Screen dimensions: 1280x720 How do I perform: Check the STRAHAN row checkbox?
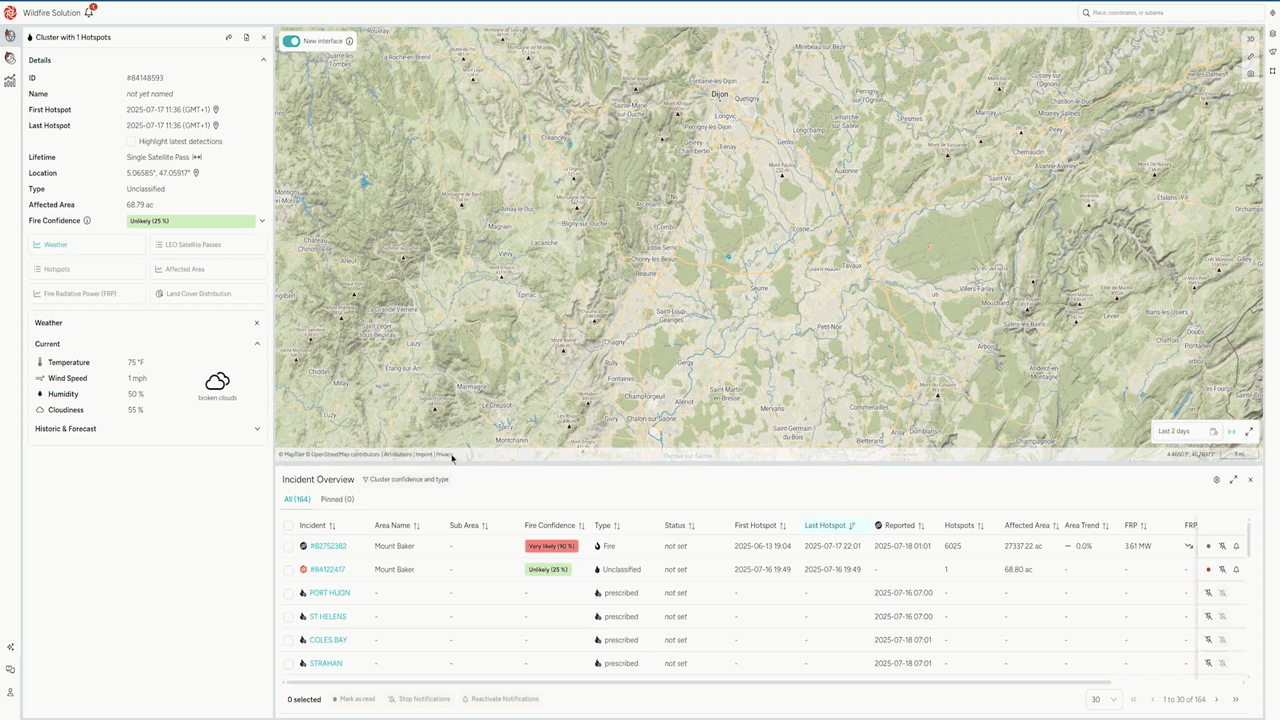pos(289,663)
